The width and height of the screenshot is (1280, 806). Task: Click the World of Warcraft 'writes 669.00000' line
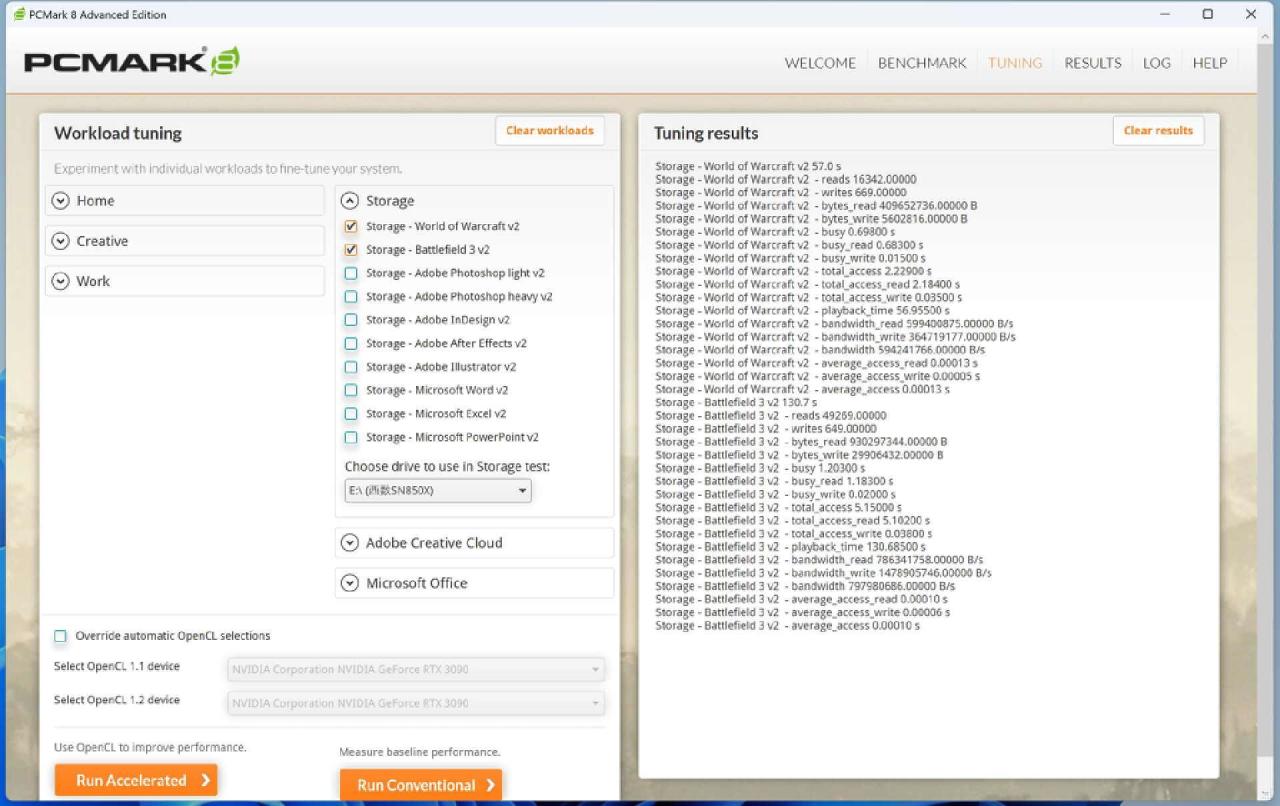[x=781, y=192]
